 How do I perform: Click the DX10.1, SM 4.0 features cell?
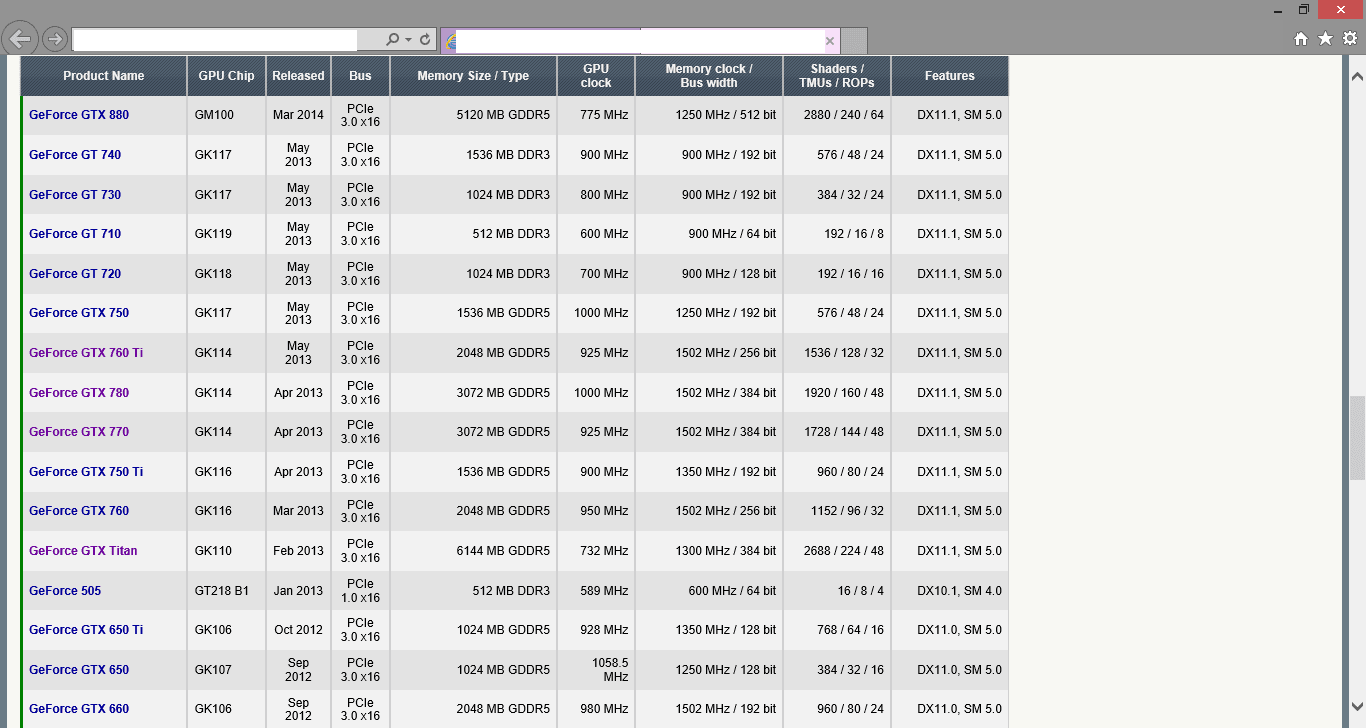[x=949, y=591]
